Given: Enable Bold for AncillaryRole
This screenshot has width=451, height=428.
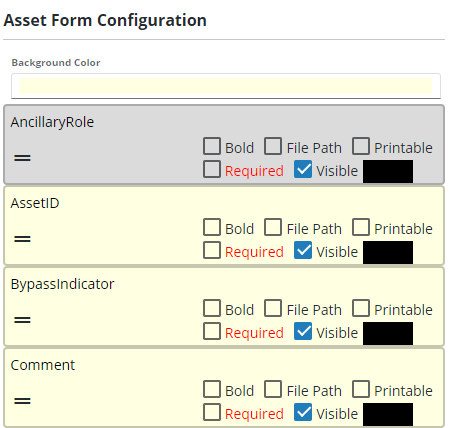Looking at the screenshot, I should (x=212, y=146).
